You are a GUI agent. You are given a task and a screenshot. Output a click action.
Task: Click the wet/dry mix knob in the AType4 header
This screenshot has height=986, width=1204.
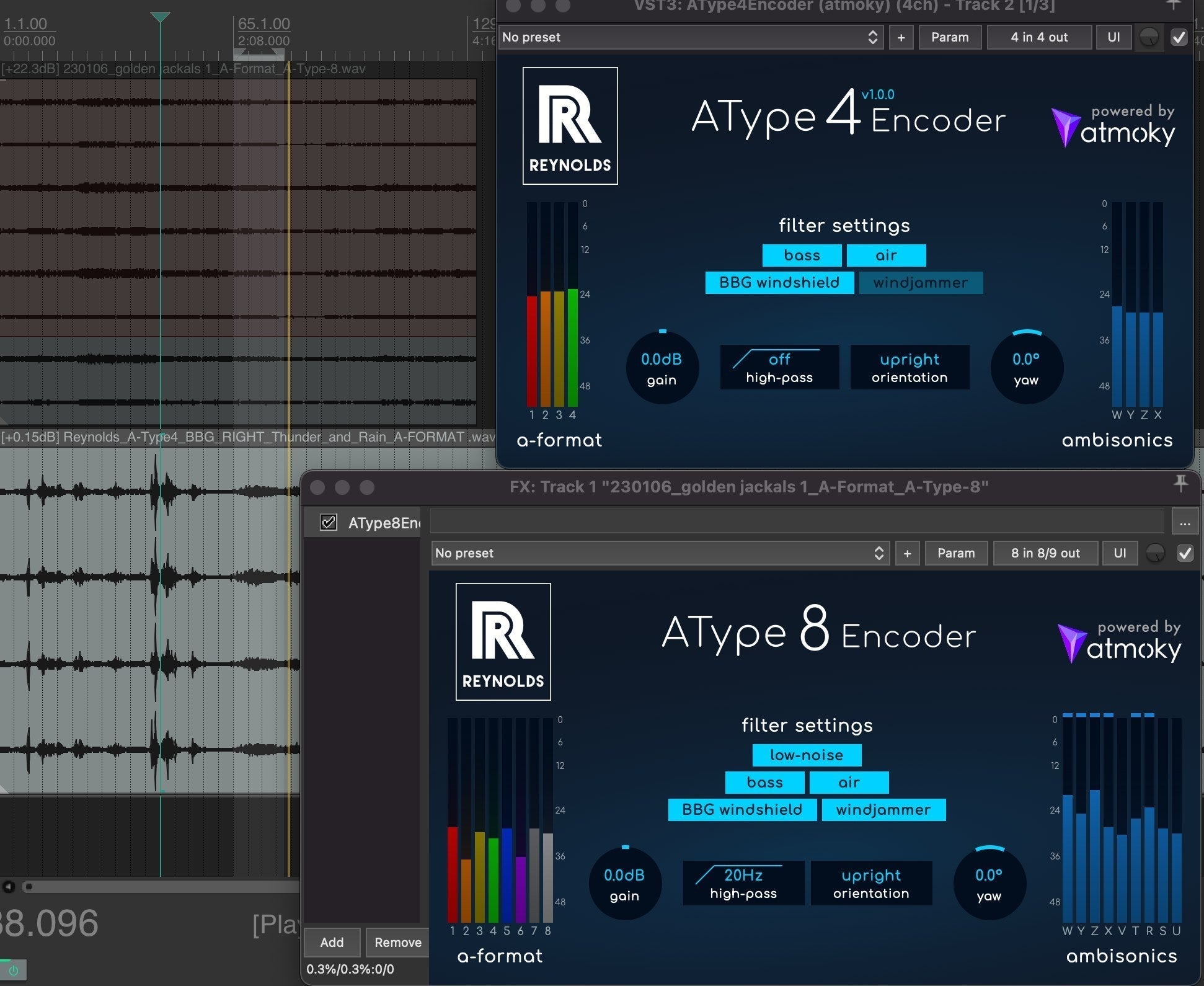(1149, 37)
